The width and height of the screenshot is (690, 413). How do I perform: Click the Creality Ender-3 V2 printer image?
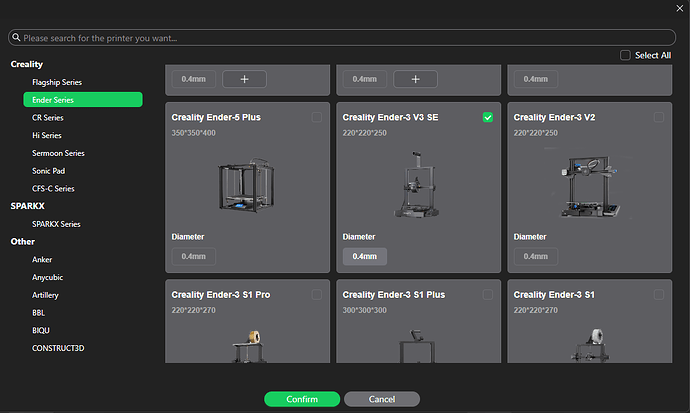(x=590, y=186)
